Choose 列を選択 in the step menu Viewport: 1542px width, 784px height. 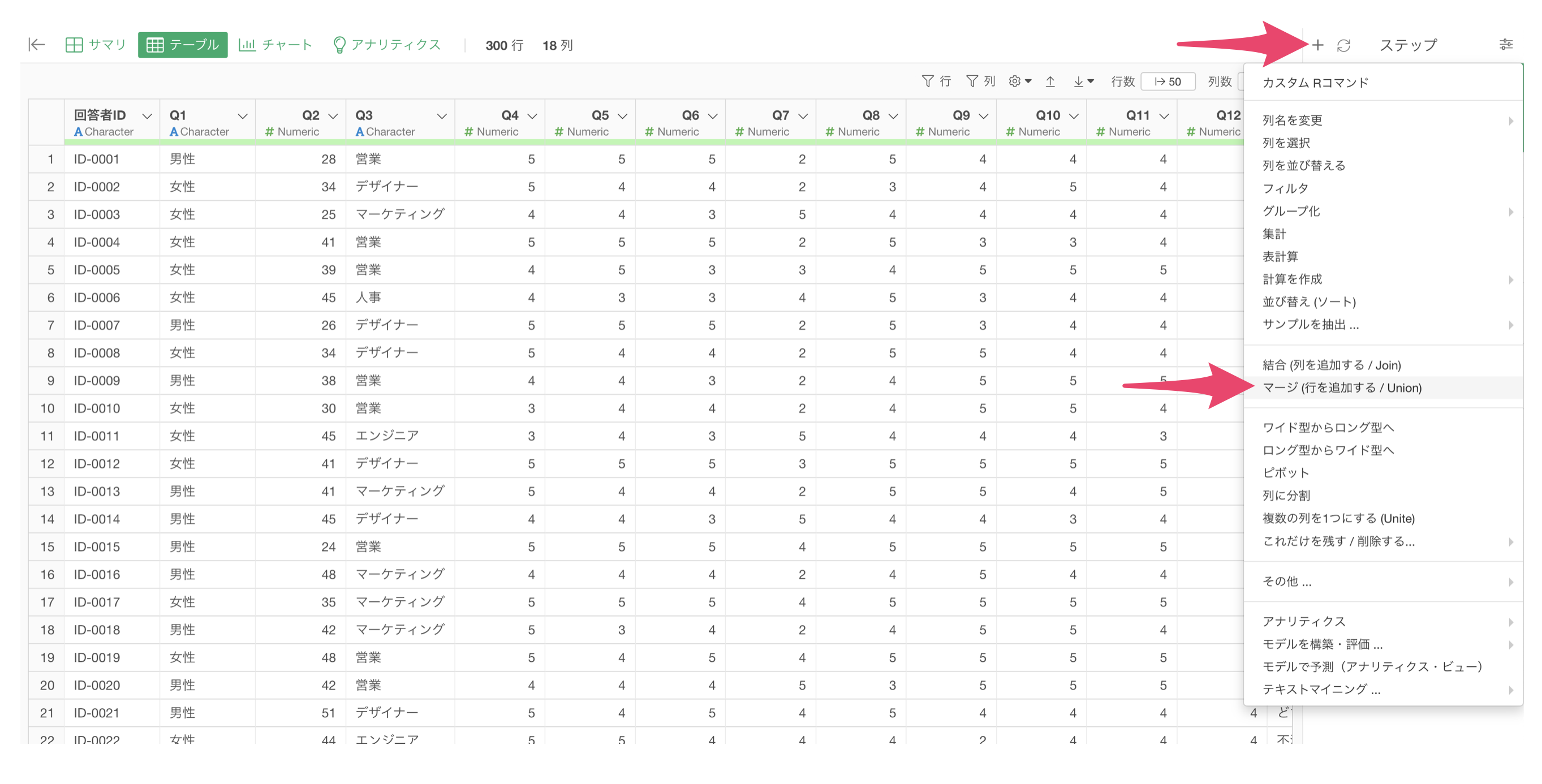pos(1383,143)
